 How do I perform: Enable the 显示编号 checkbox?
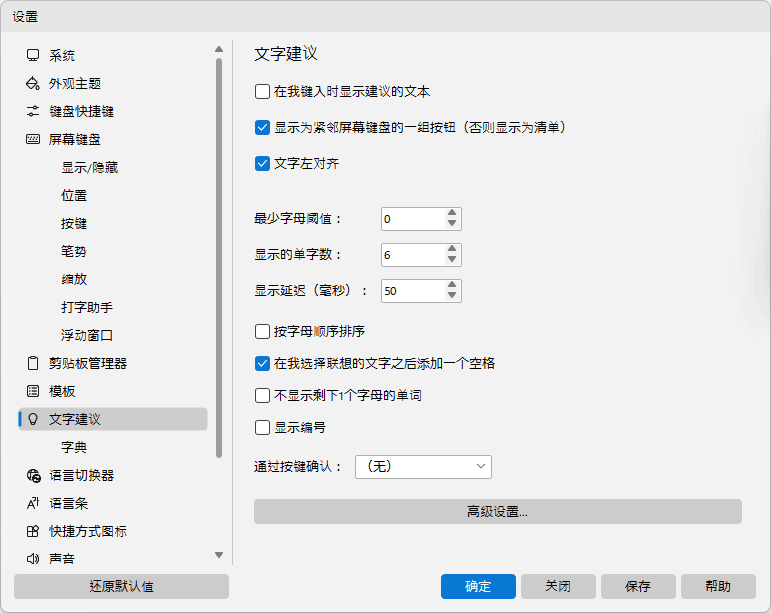pyautogui.click(x=263, y=428)
